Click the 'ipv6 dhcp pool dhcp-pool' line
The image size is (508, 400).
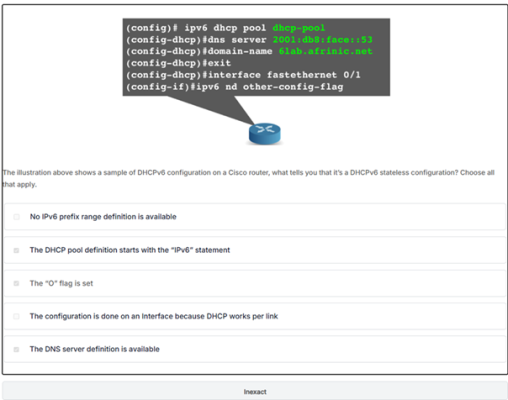[x=225, y=28]
